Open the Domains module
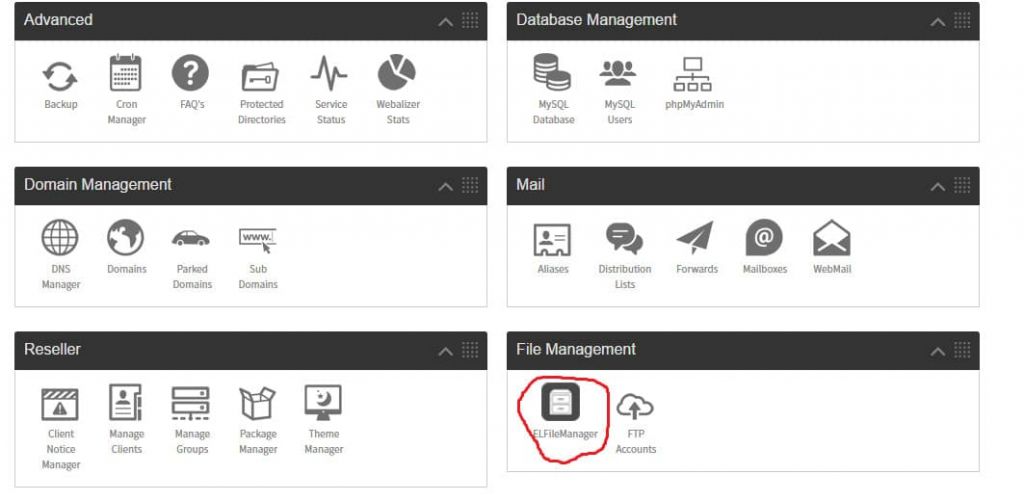This screenshot has width=1024, height=501. click(126, 248)
